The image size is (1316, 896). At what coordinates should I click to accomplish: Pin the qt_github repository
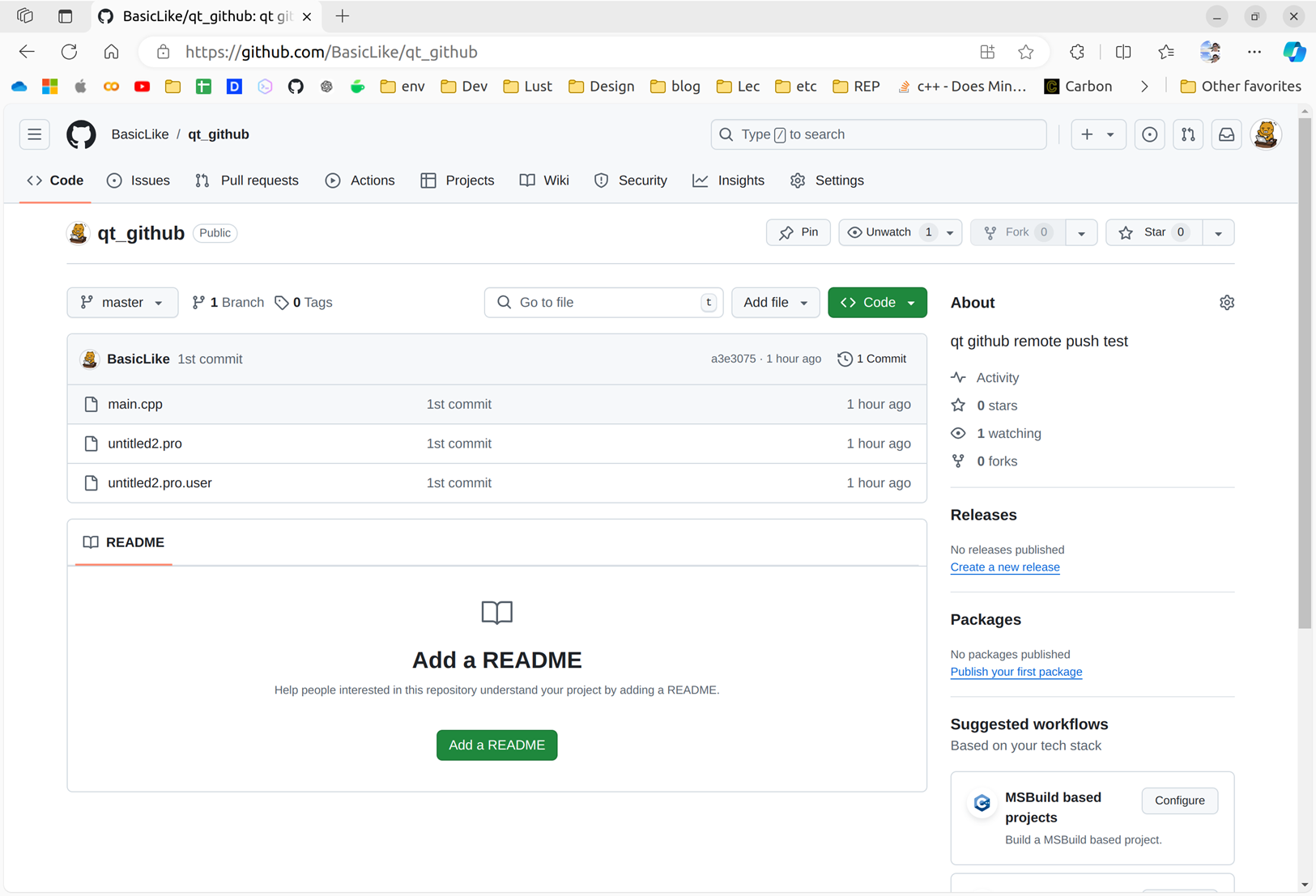click(798, 232)
